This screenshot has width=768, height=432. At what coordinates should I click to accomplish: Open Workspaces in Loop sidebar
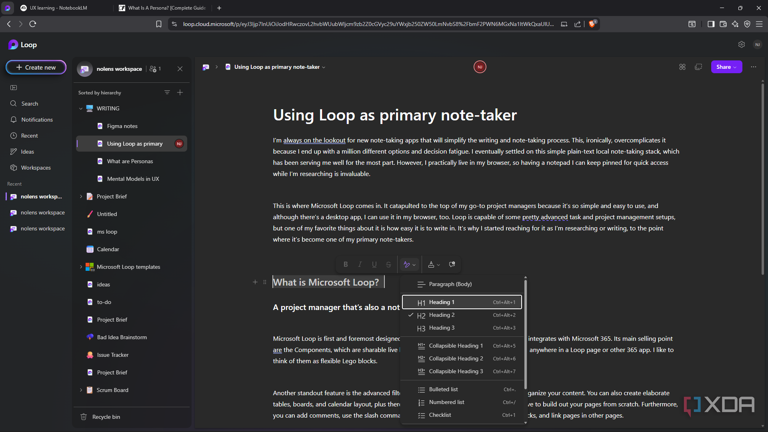coord(32,168)
